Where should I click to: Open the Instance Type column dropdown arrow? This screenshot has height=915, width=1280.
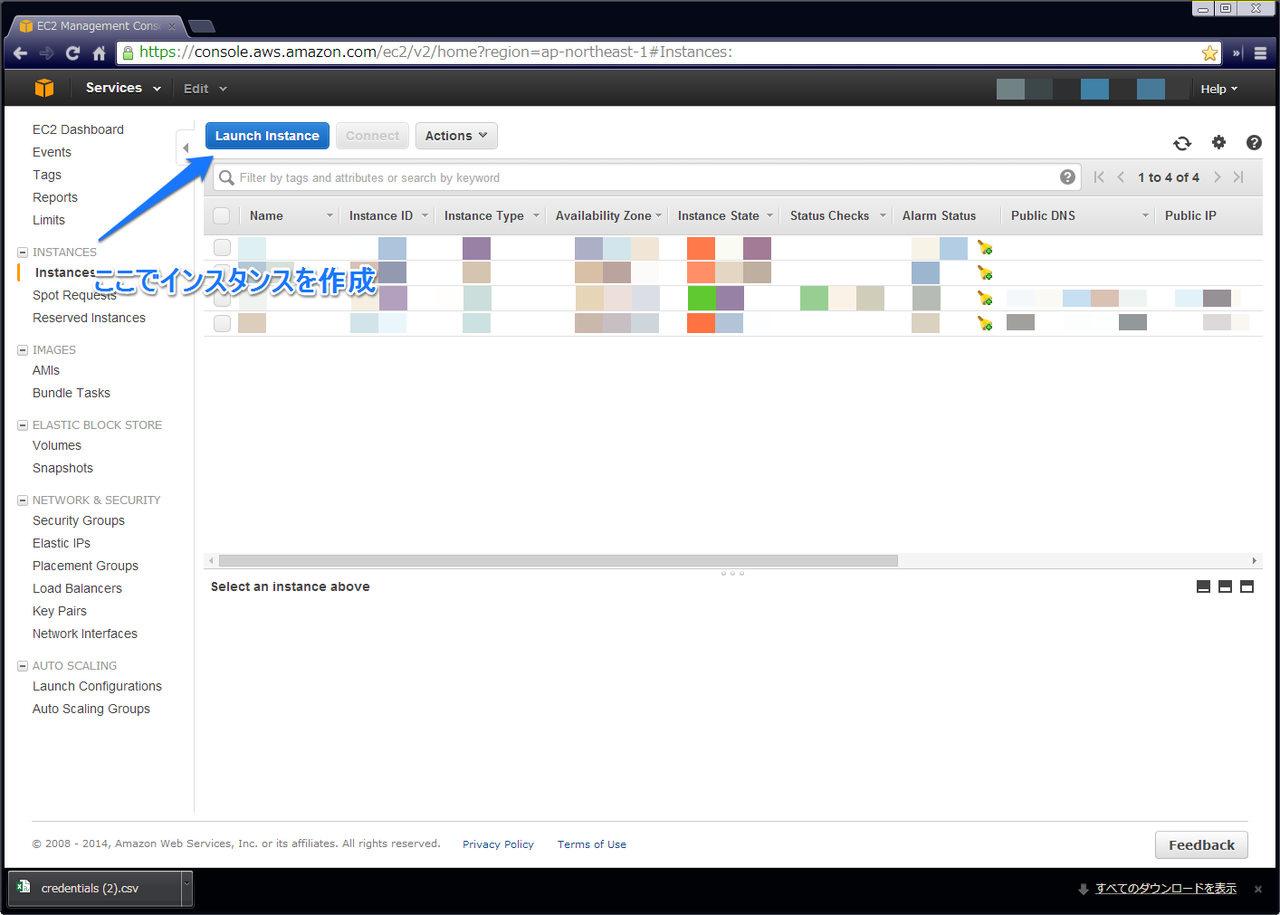pyautogui.click(x=536, y=216)
